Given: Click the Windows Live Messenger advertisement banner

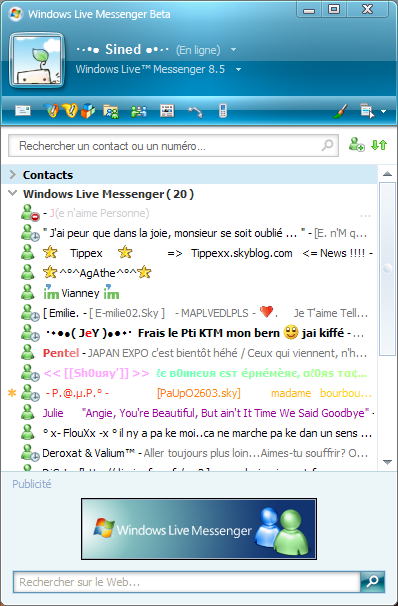Looking at the screenshot, I should 199,529.
